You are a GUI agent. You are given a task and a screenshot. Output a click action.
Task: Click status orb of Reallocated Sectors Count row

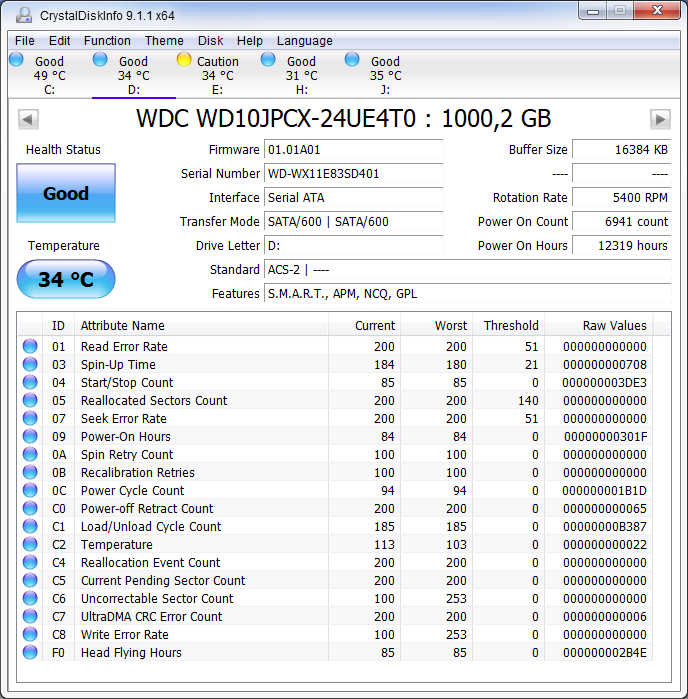[x=30, y=400]
